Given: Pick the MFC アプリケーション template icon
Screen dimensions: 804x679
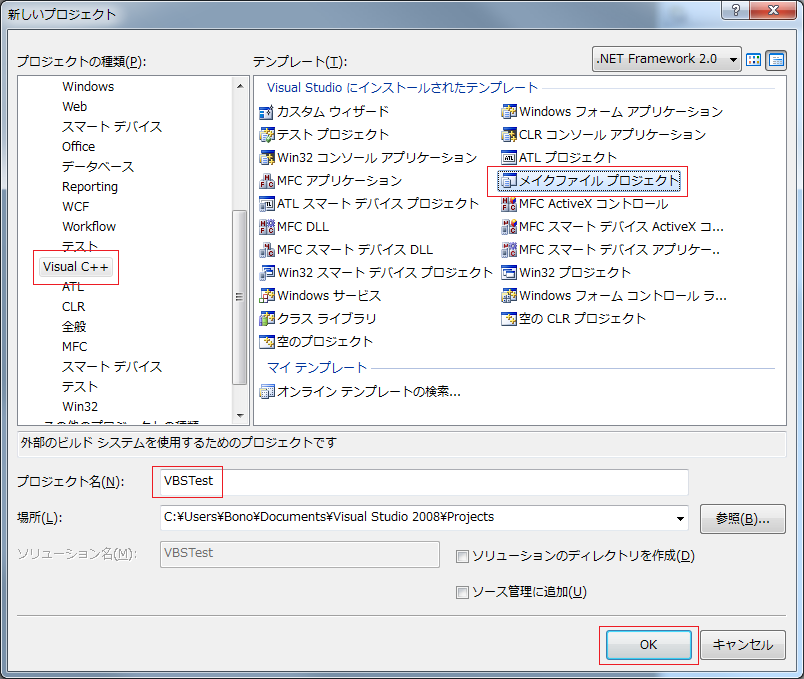Looking at the screenshot, I should coord(267,181).
